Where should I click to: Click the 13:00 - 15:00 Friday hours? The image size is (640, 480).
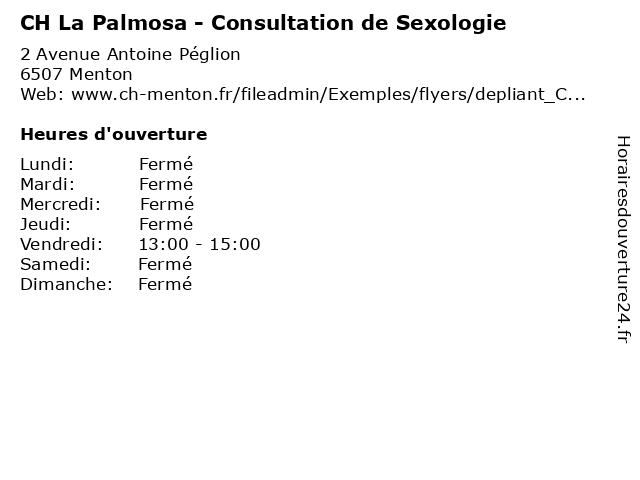pyautogui.click(x=200, y=244)
